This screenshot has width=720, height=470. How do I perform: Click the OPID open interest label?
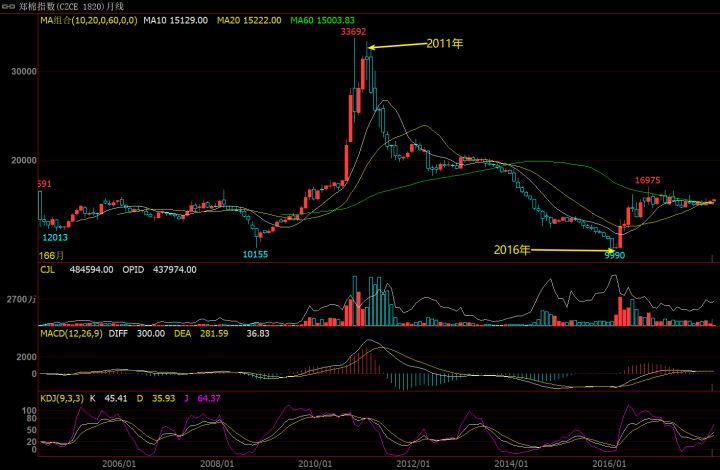coord(135,270)
